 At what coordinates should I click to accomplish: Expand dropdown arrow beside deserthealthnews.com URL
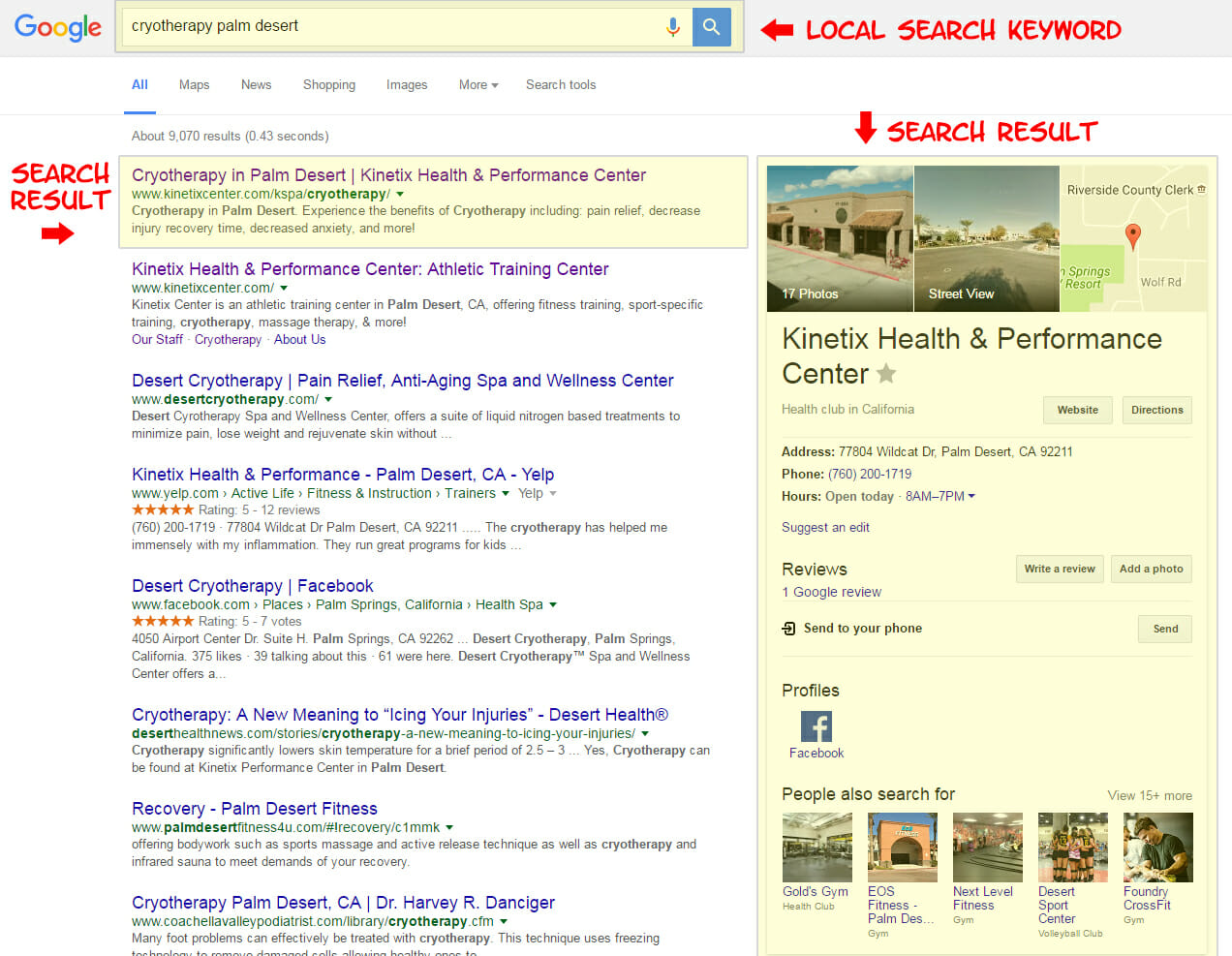pos(645,734)
